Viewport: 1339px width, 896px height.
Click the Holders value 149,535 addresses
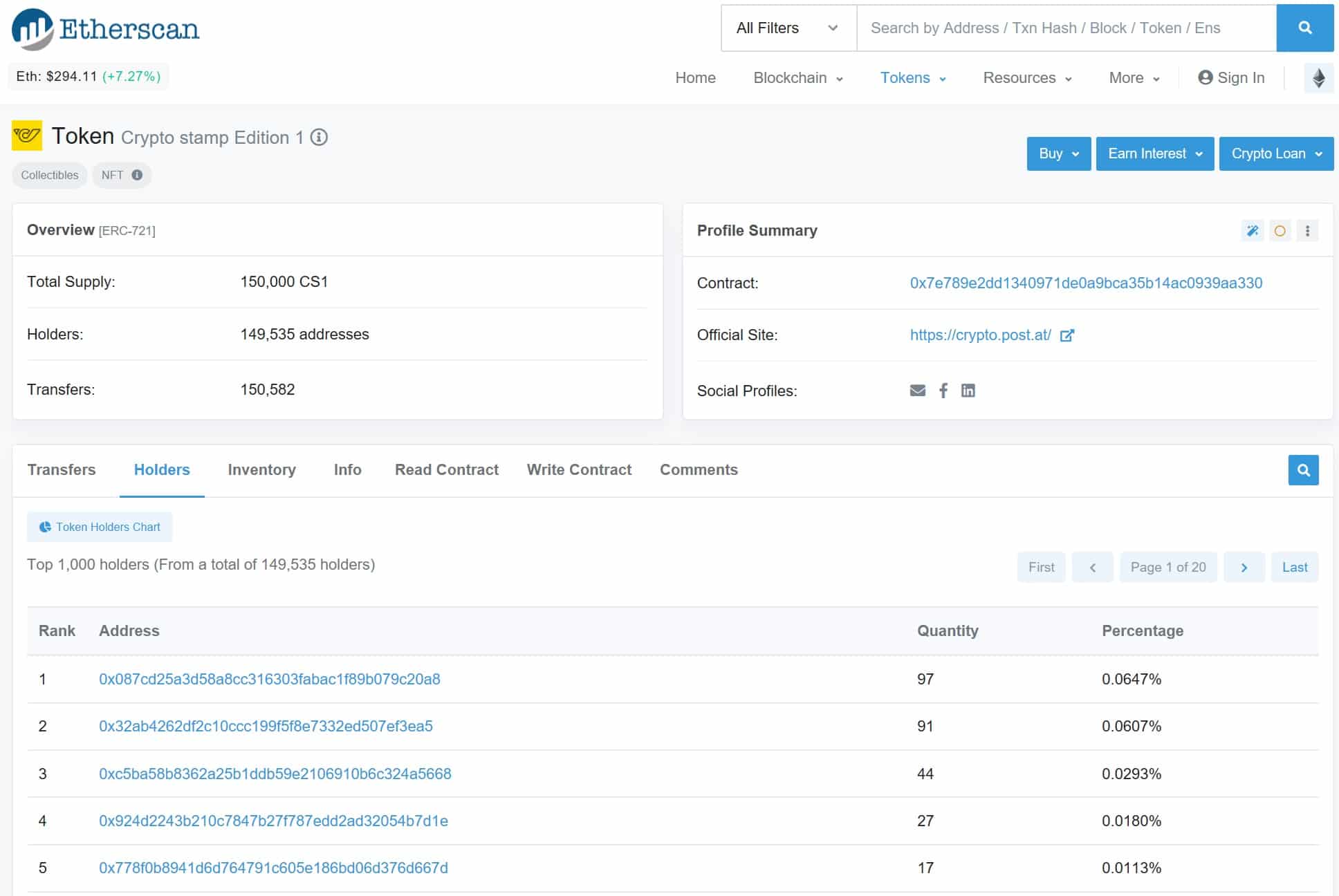coord(305,334)
